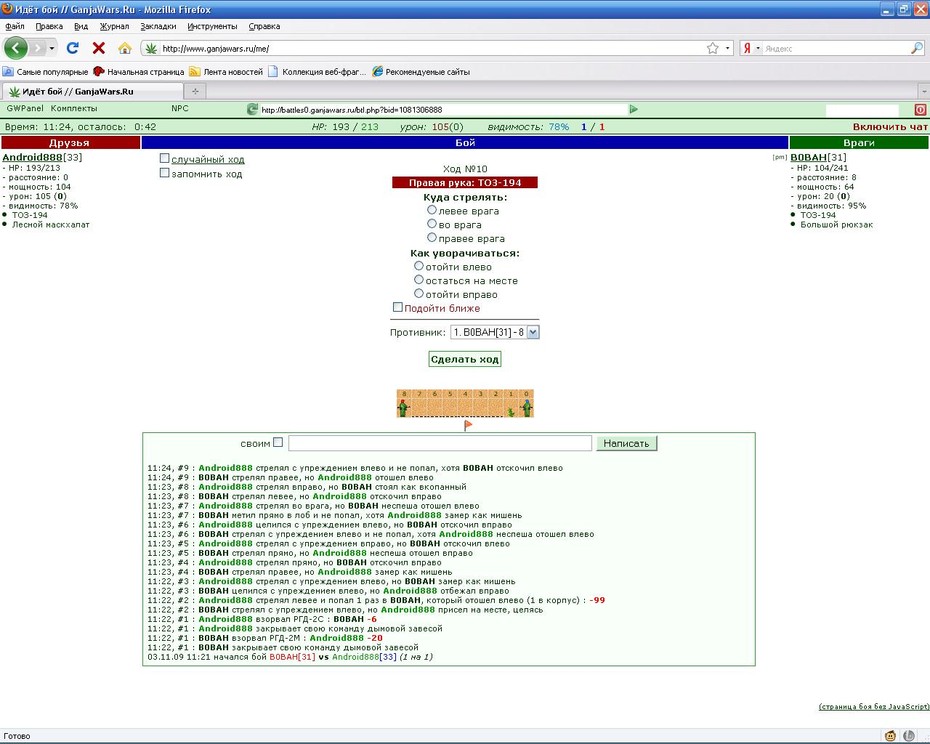
Task: Select левее врага shooting option
Action: [432, 210]
